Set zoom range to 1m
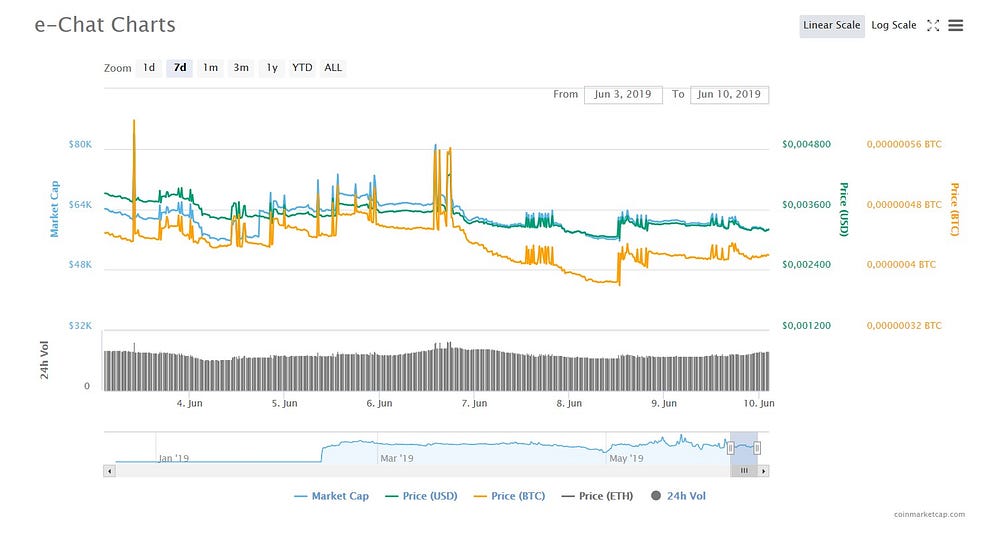 tap(210, 68)
